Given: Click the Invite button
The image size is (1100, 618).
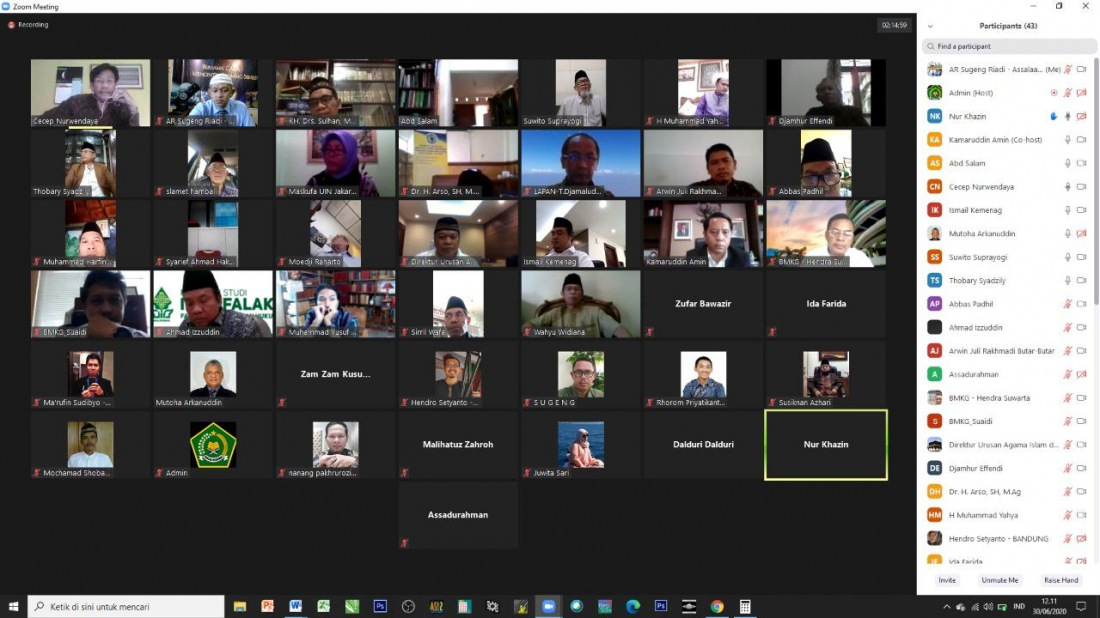Looking at the screenshot, I should 946,580.
